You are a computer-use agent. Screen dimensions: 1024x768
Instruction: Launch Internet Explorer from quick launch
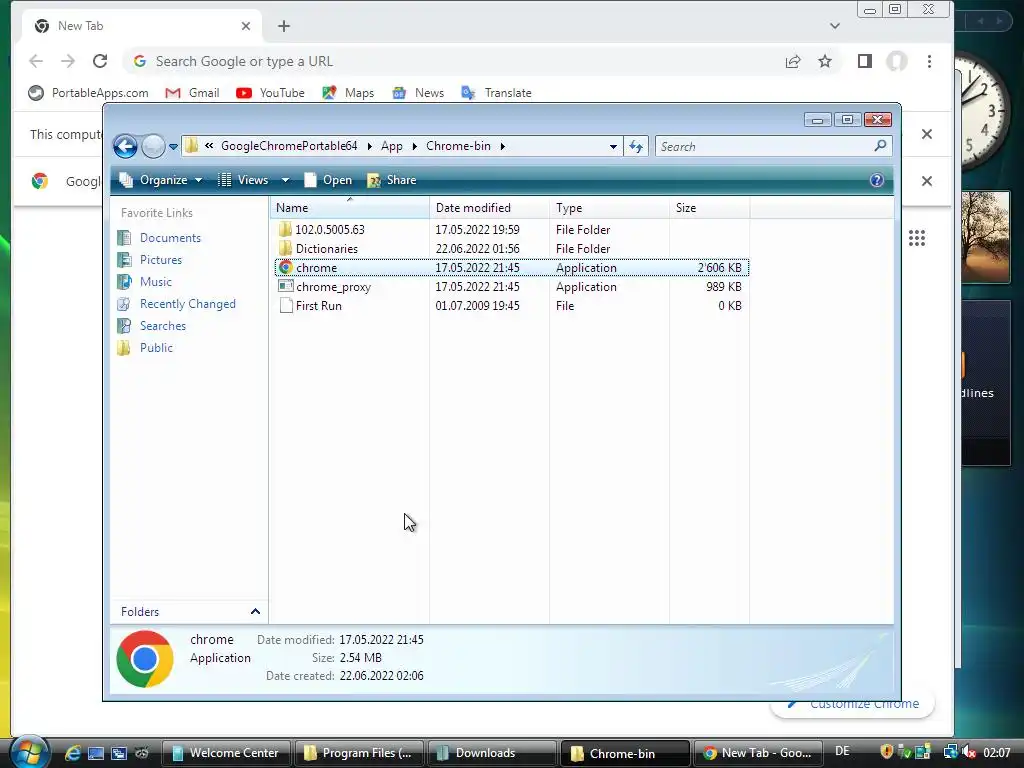pos(72,753)
